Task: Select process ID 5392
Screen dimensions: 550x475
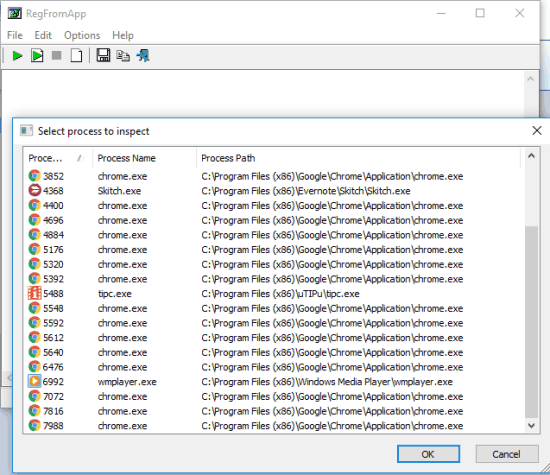Action: click(x=53, y=279)
